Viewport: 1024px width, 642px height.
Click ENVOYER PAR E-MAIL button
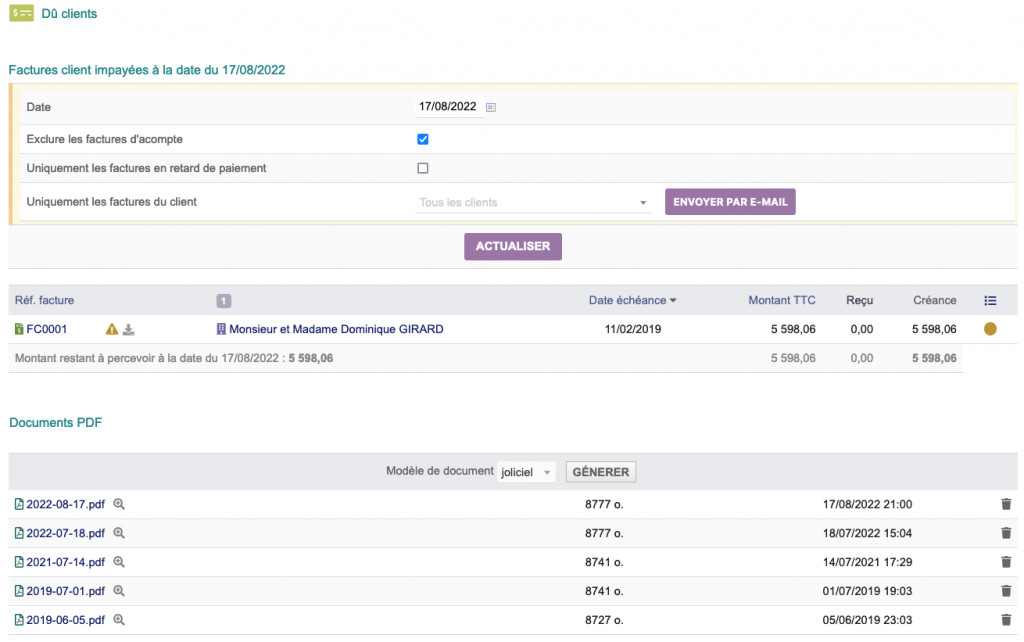click(730, 202)
